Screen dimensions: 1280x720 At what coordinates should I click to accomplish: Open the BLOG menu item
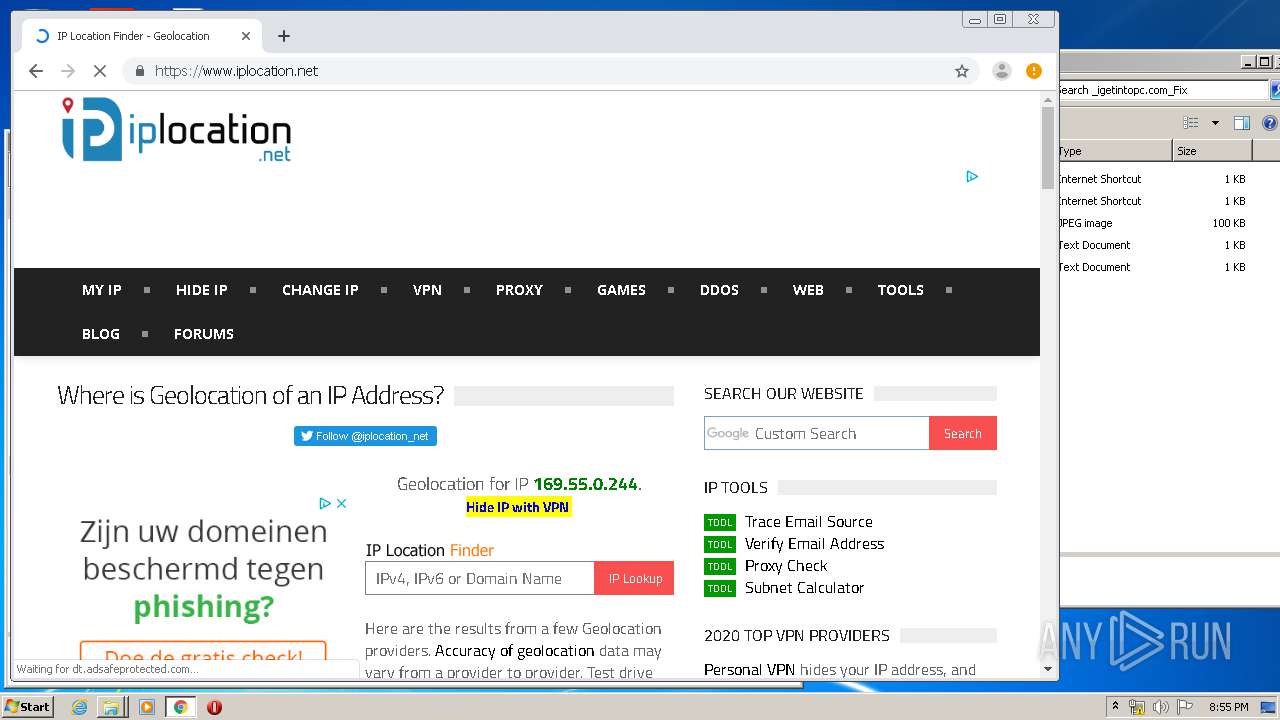point(101,334)
